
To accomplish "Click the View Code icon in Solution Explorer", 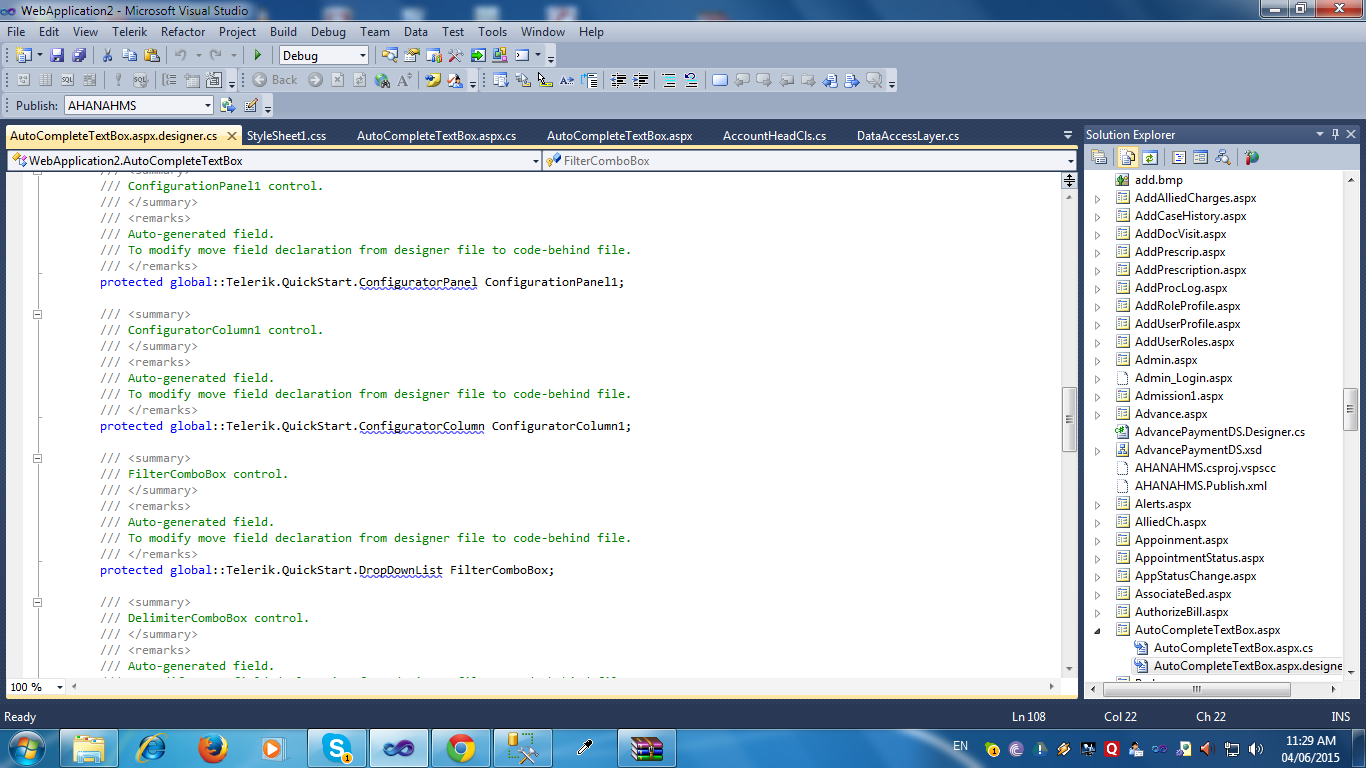I will coord(1179,157).
